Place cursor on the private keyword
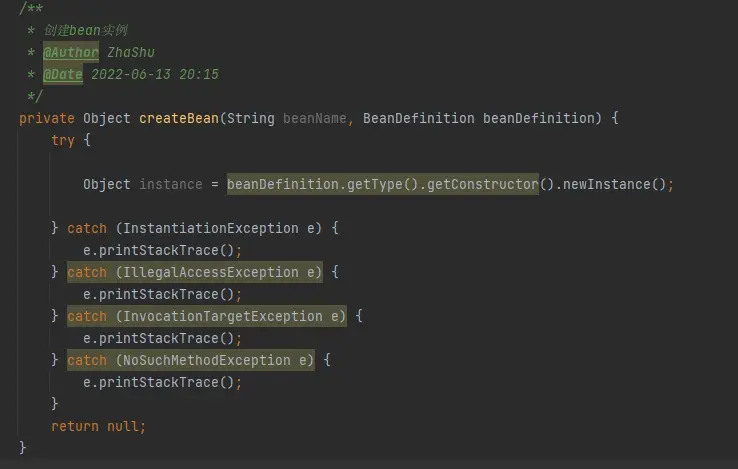The width and height of the screenshot is (738, 469). (47, 118)
